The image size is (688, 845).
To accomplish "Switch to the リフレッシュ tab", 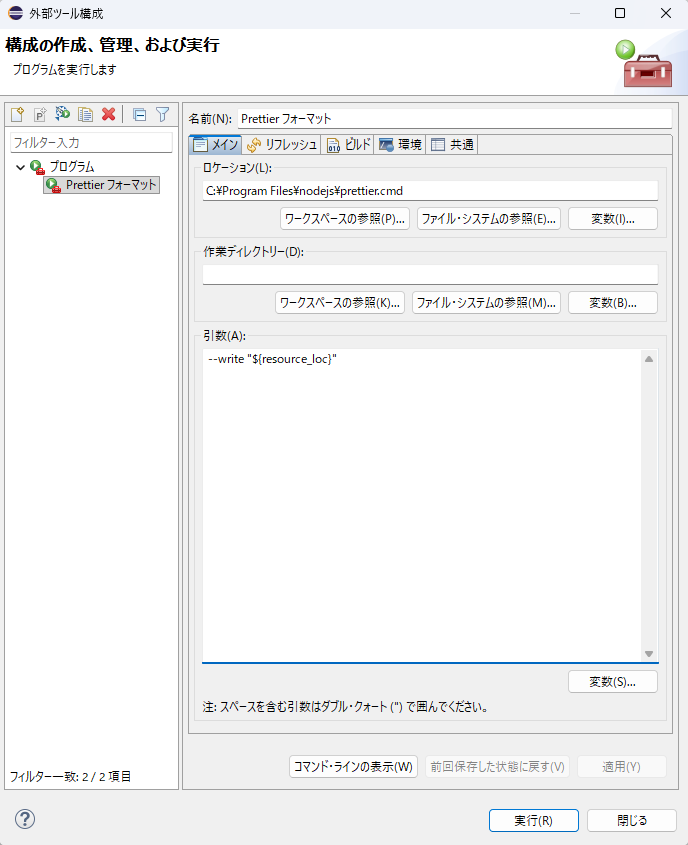I will click(x=283, y=145).
